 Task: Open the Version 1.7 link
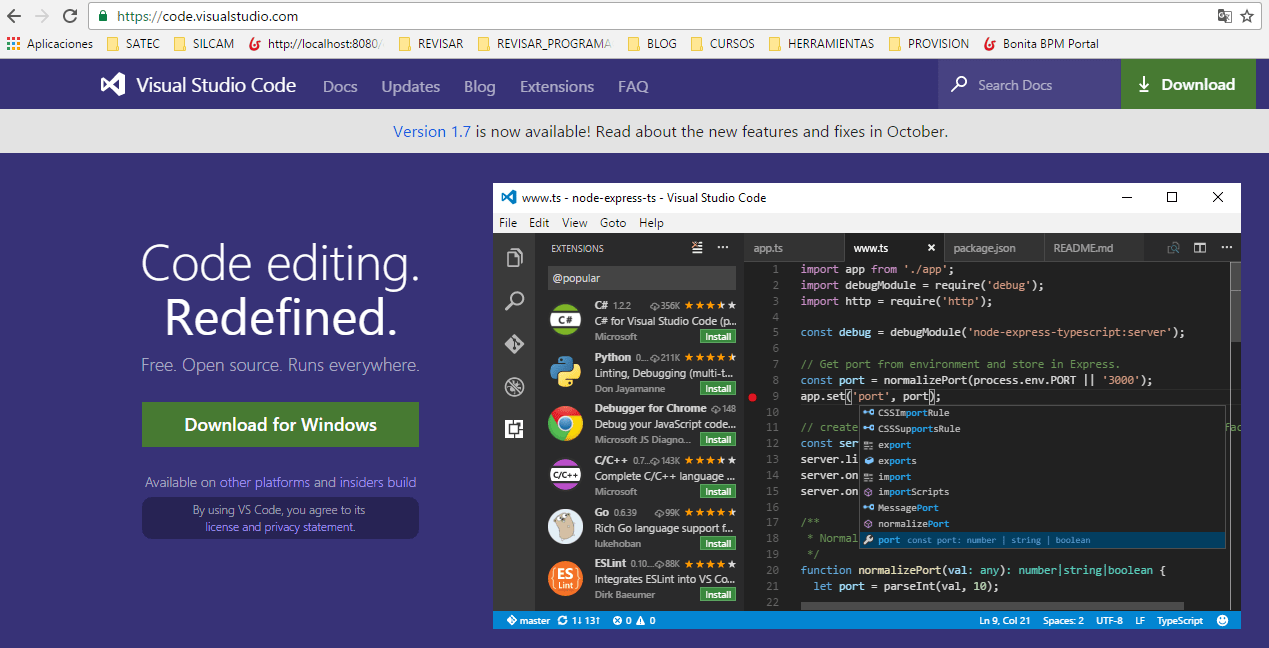[x=432, y=131]
